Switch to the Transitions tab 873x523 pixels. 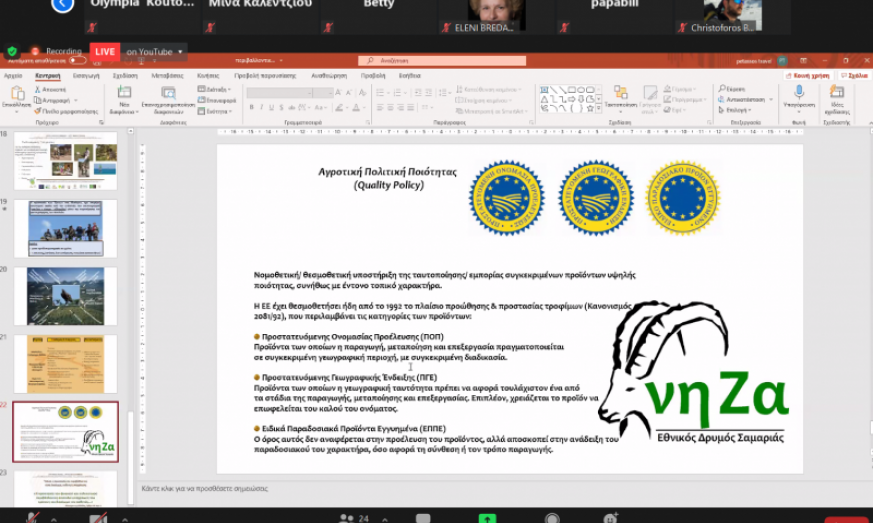167,75
